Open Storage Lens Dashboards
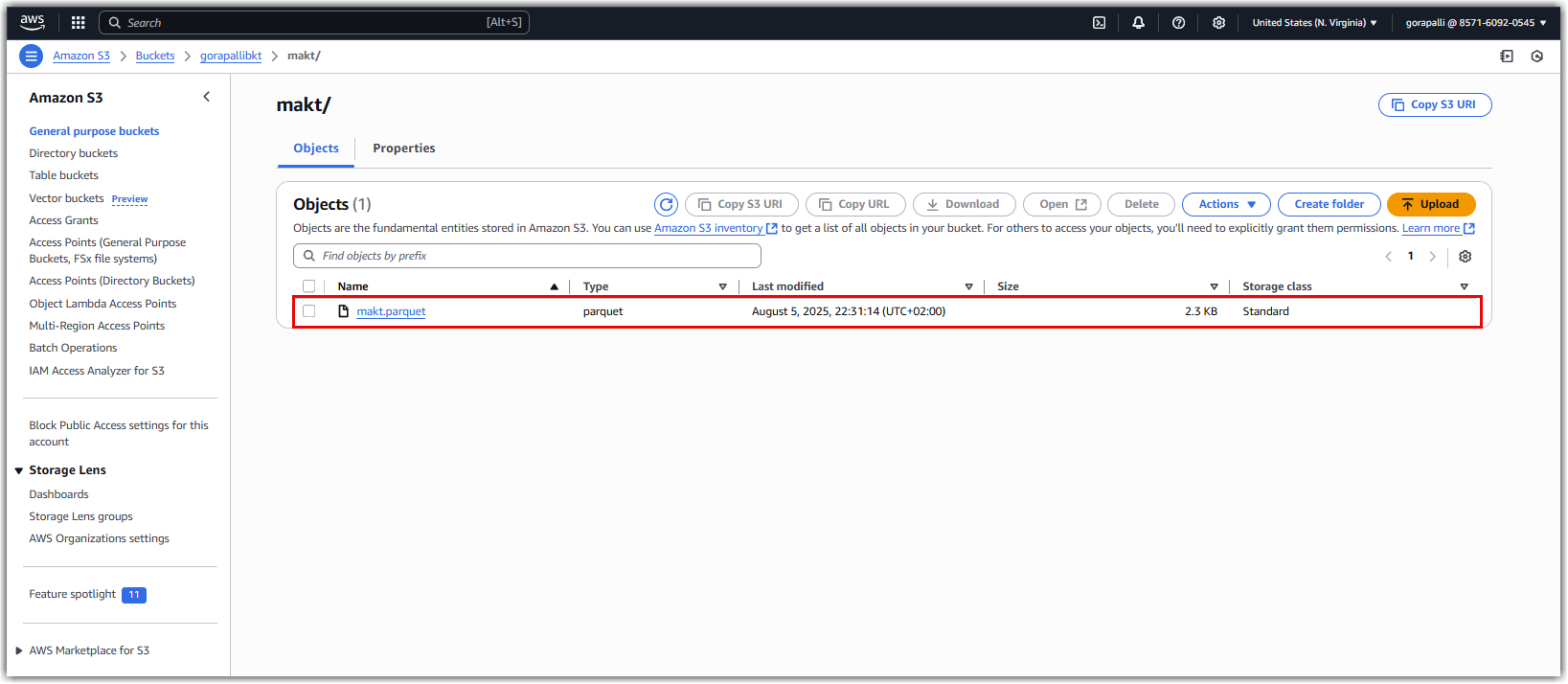Screen dimensions: 1568x684 click(58, 494)
